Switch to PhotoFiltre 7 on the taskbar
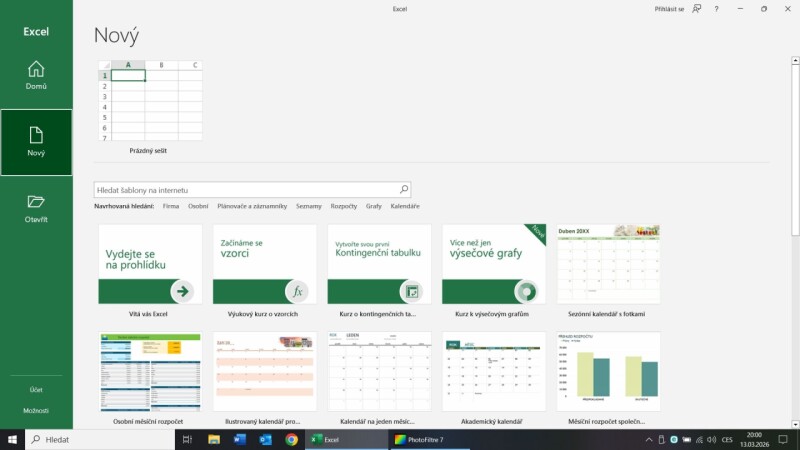800x450 pixels. 429,439
